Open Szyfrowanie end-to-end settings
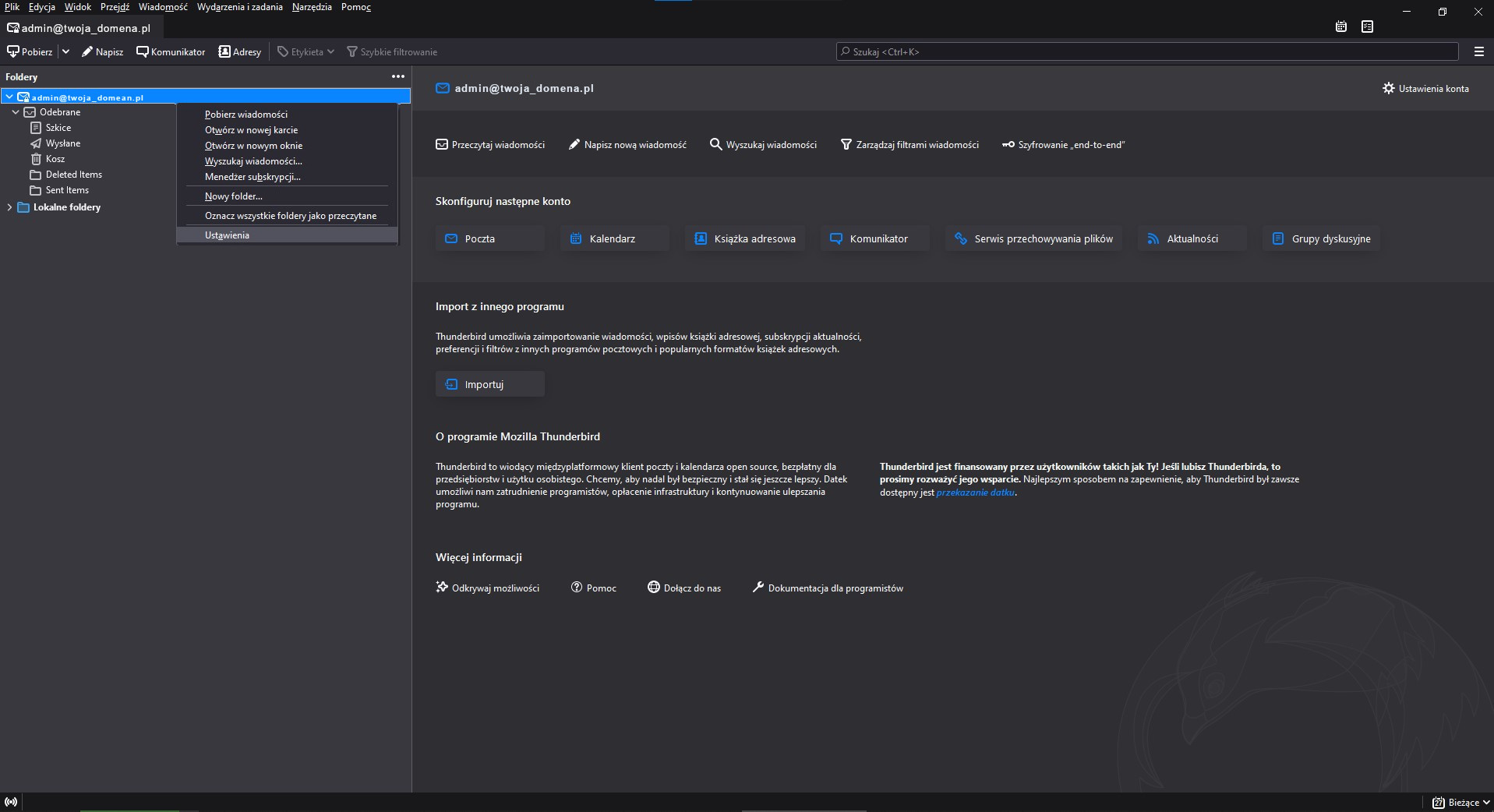Image resolution: width=1494 pixels, height=812 pixels. (1064, 145)
